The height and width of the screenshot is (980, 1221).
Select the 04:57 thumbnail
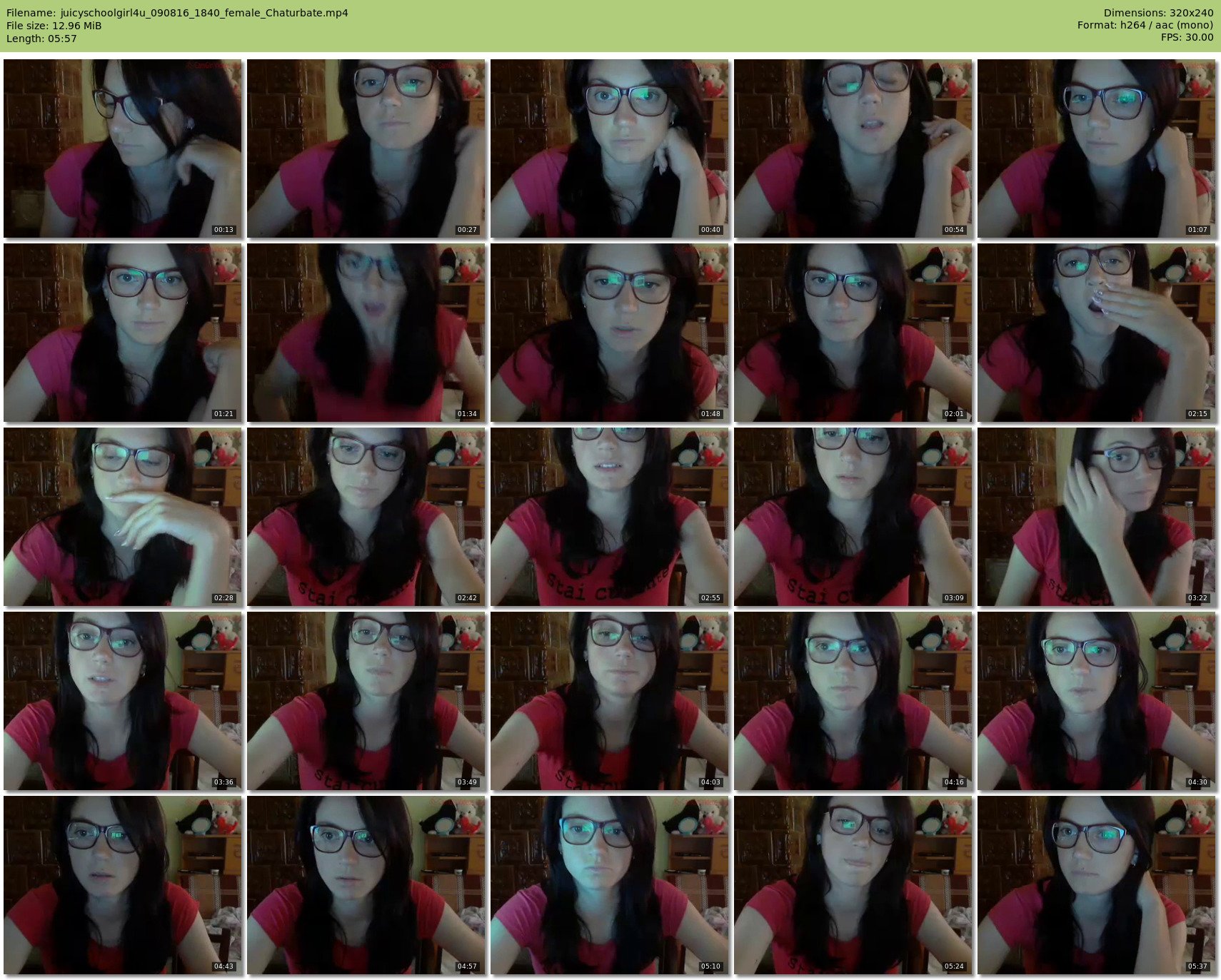tap(366, 885)
